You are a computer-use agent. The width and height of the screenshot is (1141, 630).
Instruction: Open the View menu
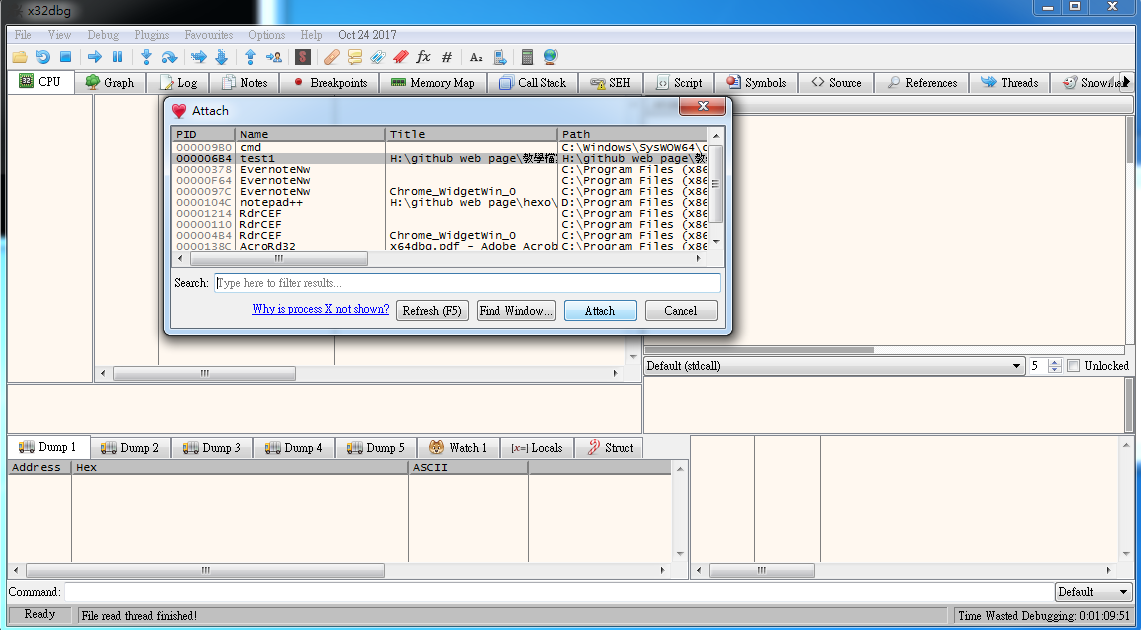click(x=60, y=35)
